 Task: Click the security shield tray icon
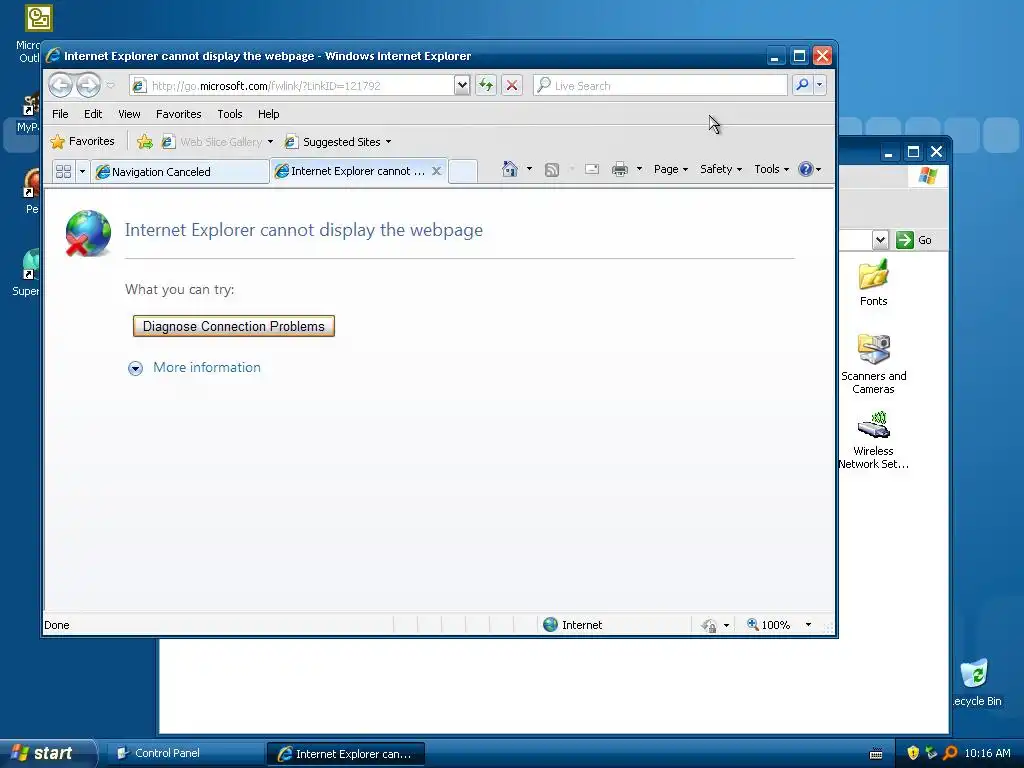(x=913, y=753)
